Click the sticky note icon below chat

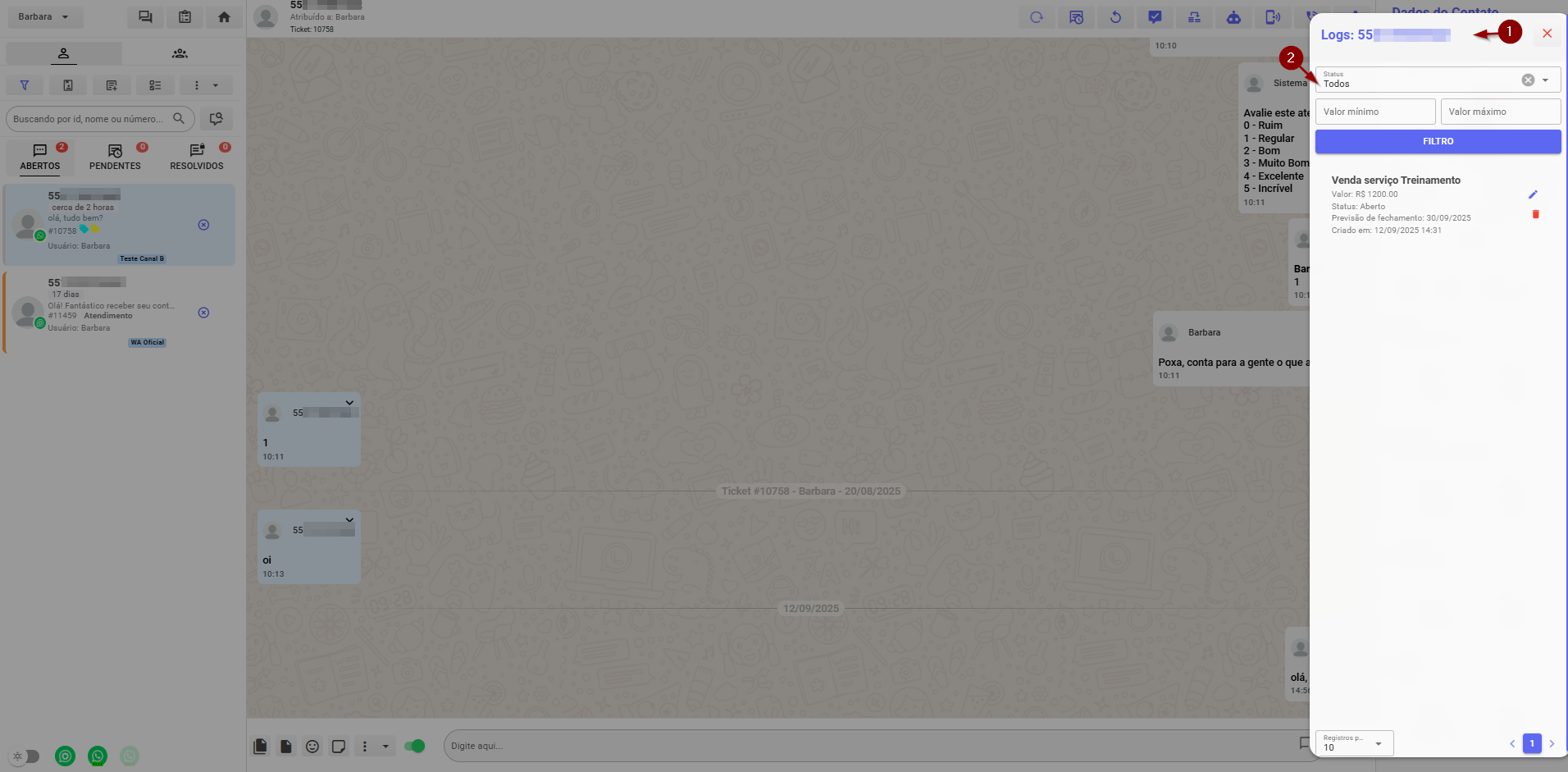click(x=338, y=746)
